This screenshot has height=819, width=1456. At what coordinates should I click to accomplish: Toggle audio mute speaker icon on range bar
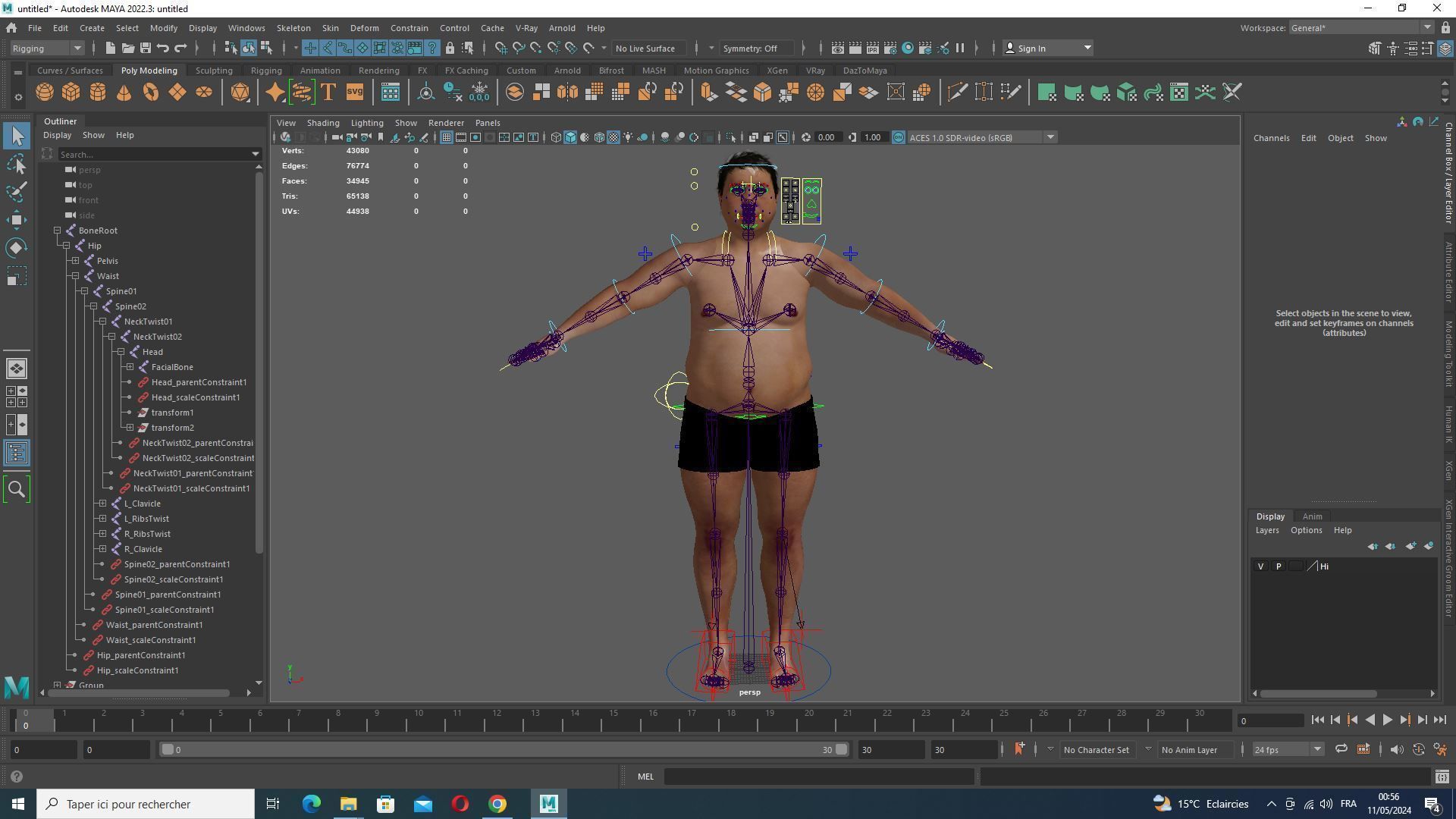(x=1396, y=750)
